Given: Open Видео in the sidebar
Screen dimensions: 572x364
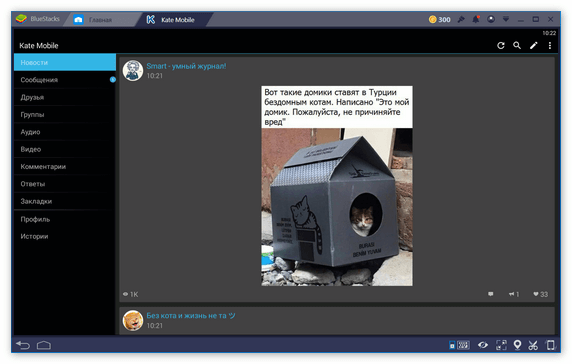Looking at the screenshot, I should [x=65, y=149].
